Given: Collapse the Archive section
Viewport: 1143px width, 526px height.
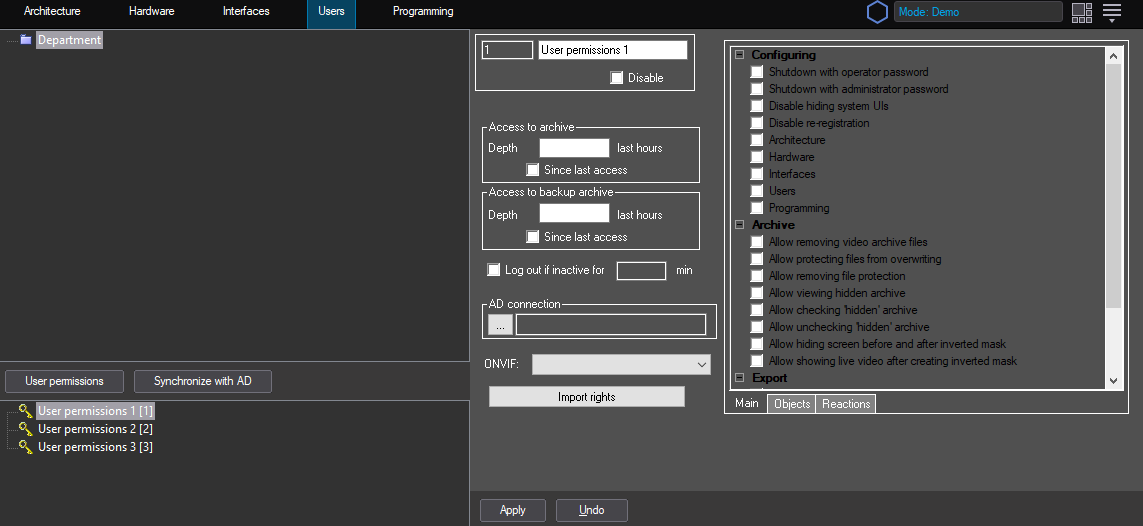Looking at the screenshot, I should click(739, 226).
